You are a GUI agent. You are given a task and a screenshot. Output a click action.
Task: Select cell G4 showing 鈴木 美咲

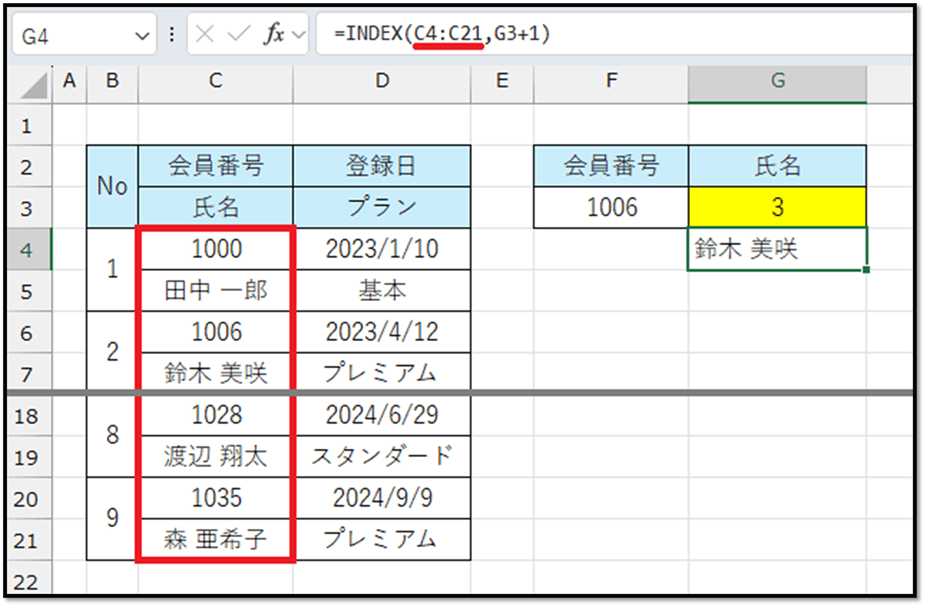coord(777,249)
